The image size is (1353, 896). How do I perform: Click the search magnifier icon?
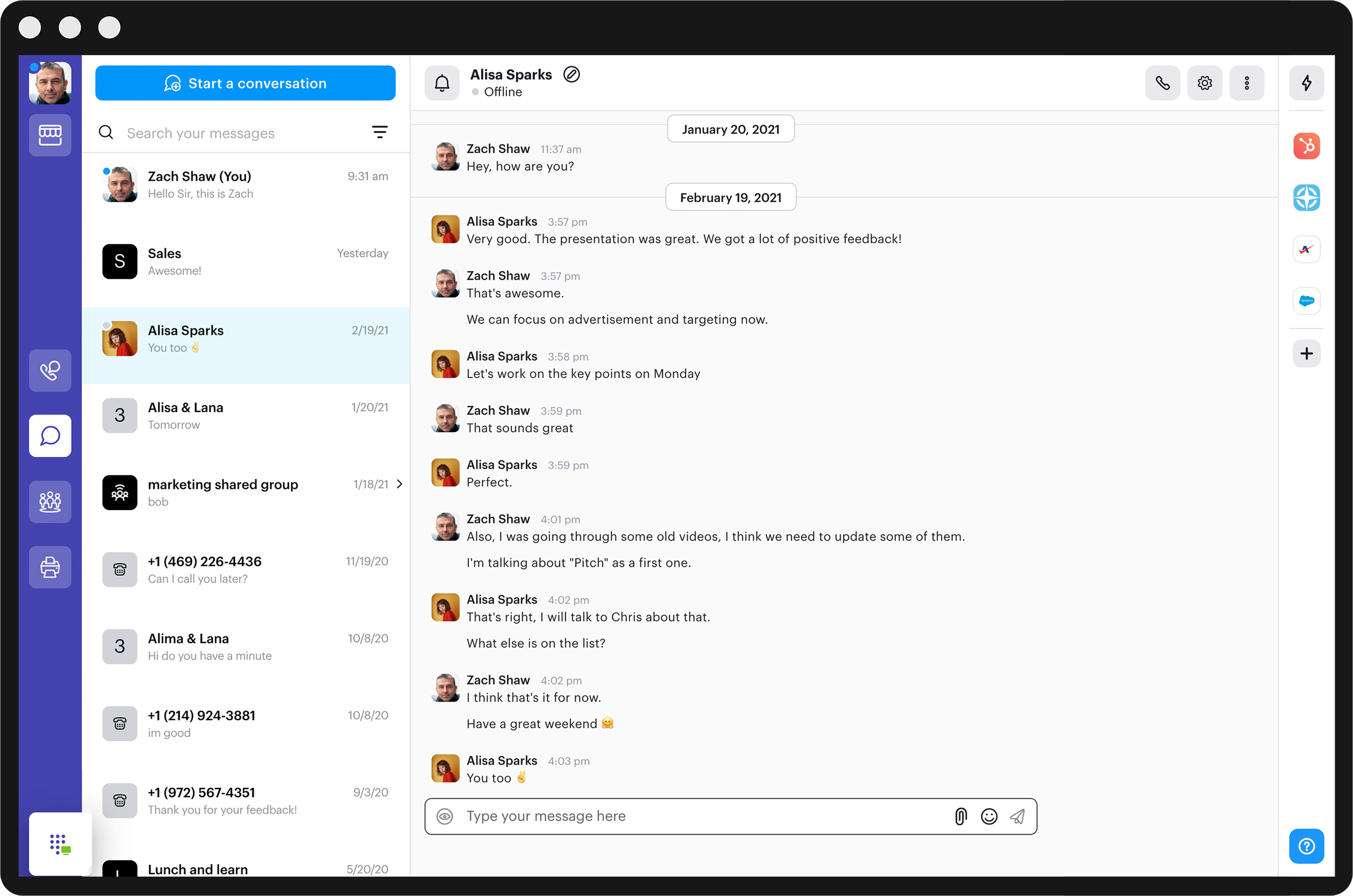pos(107,132)
